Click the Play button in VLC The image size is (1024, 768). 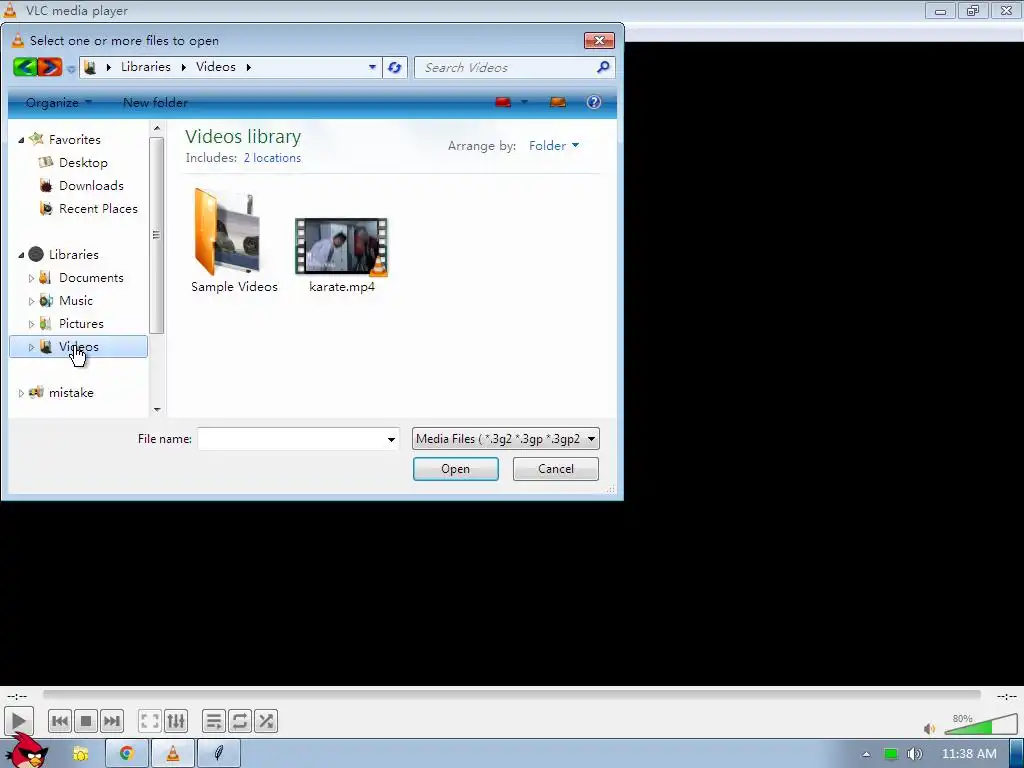click(x=18, y=721)
